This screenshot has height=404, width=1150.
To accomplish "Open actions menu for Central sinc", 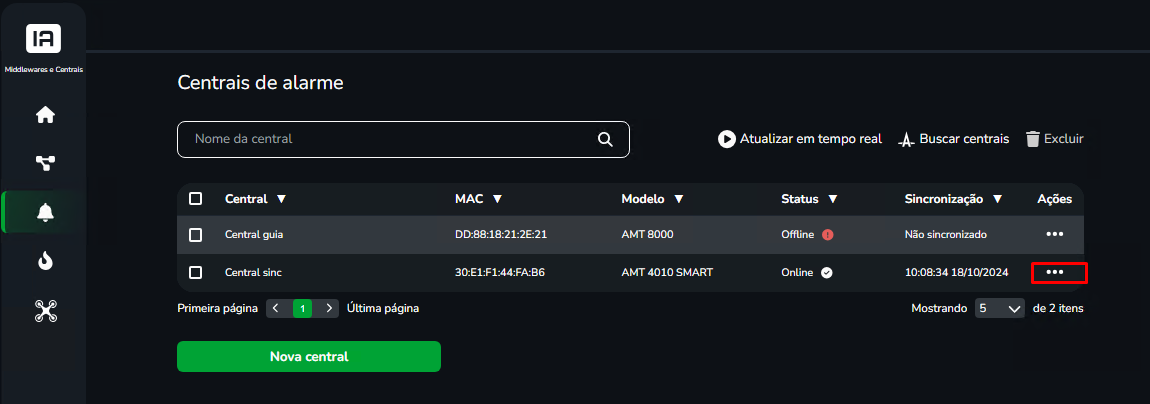I will tap(1055, 272).
